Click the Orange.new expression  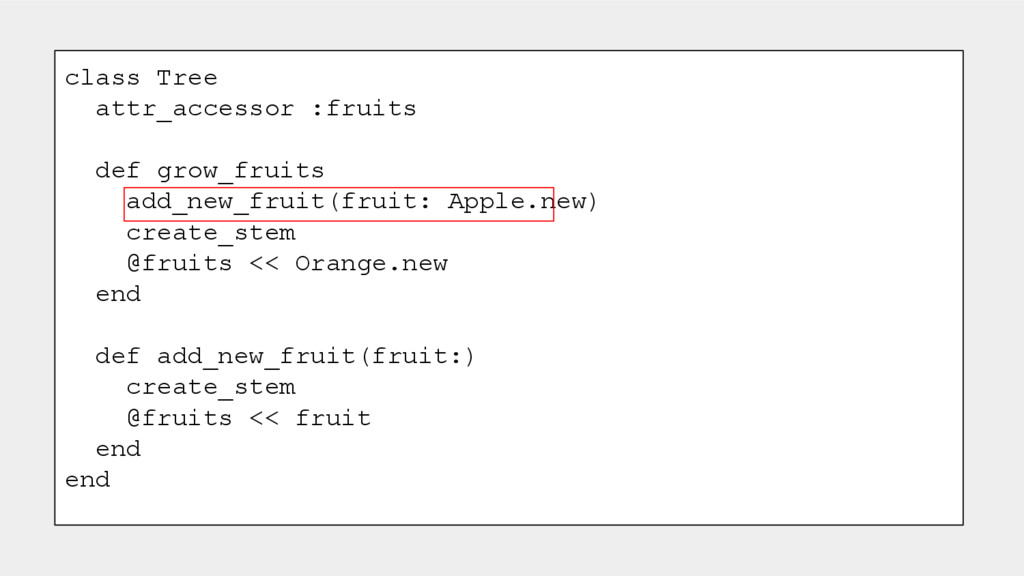371,264
